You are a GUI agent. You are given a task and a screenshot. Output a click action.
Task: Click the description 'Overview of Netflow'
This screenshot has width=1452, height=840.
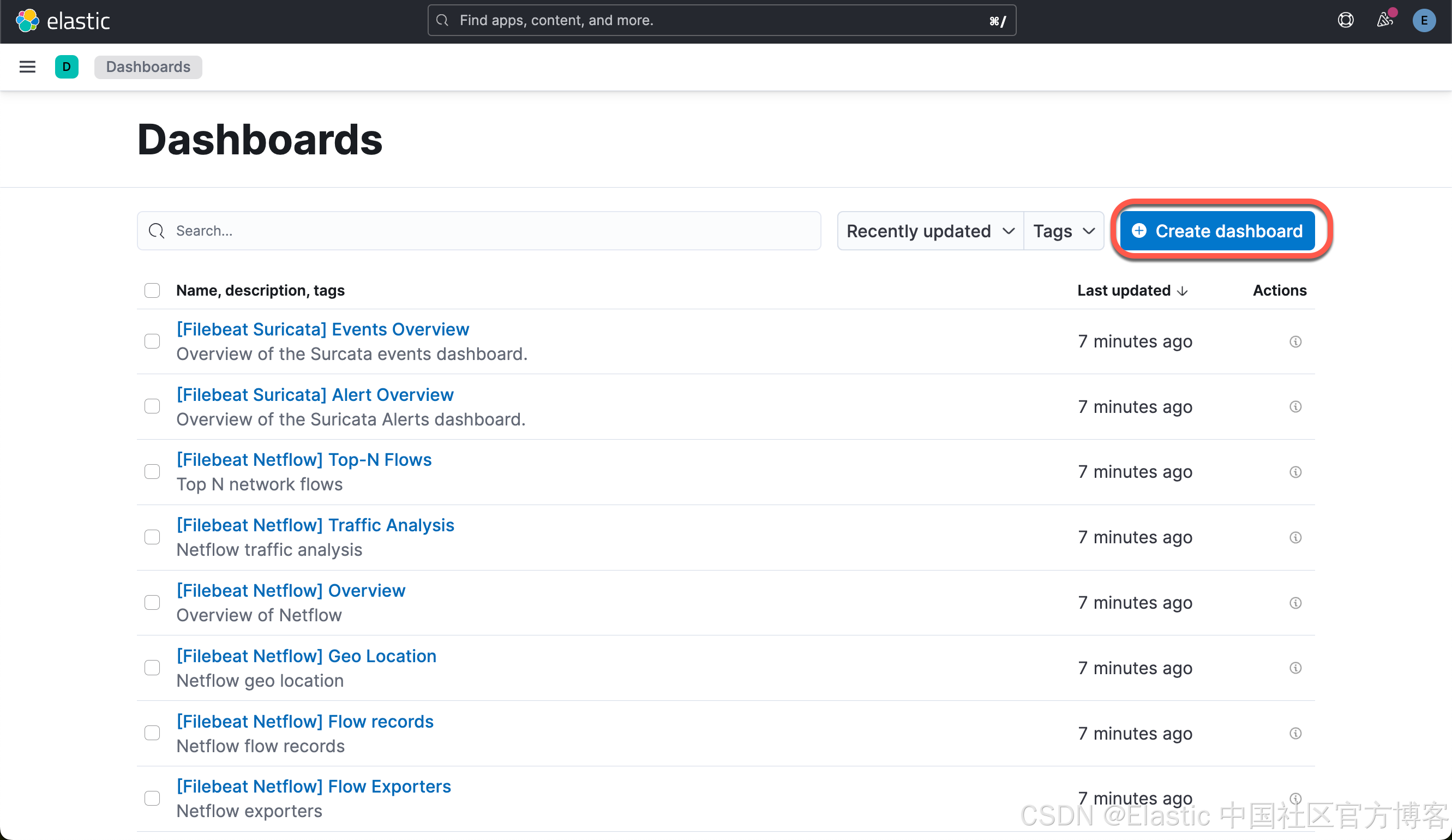[x=259, y=615]
